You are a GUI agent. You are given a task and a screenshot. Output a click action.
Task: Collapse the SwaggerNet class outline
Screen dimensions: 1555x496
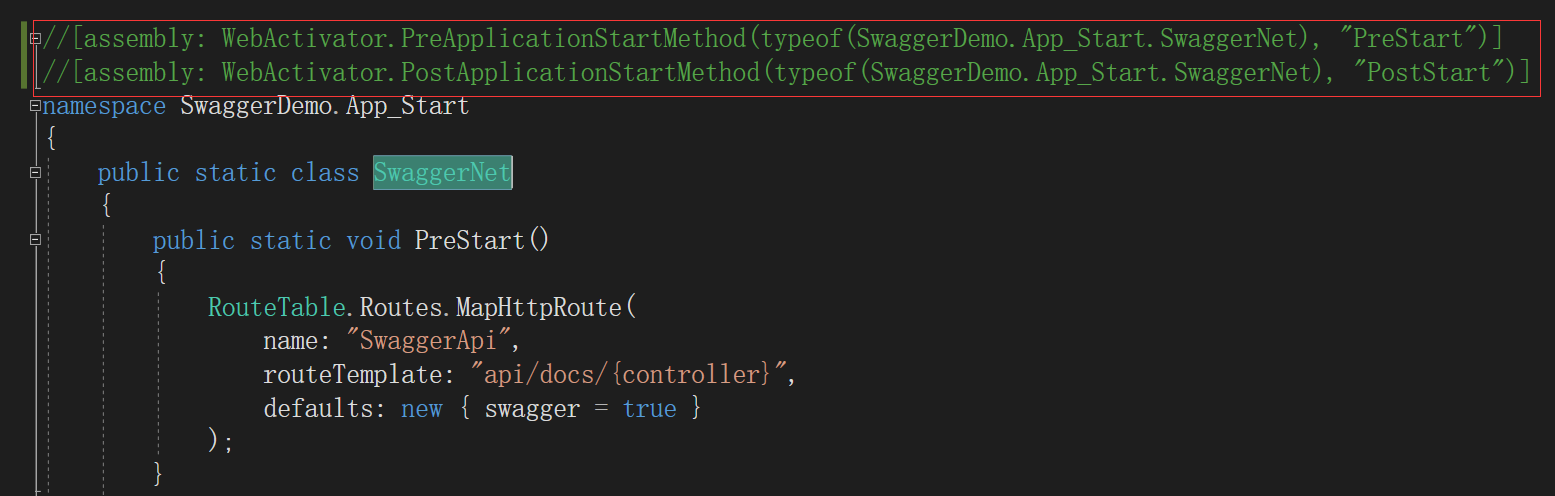(x=36, y=173)
